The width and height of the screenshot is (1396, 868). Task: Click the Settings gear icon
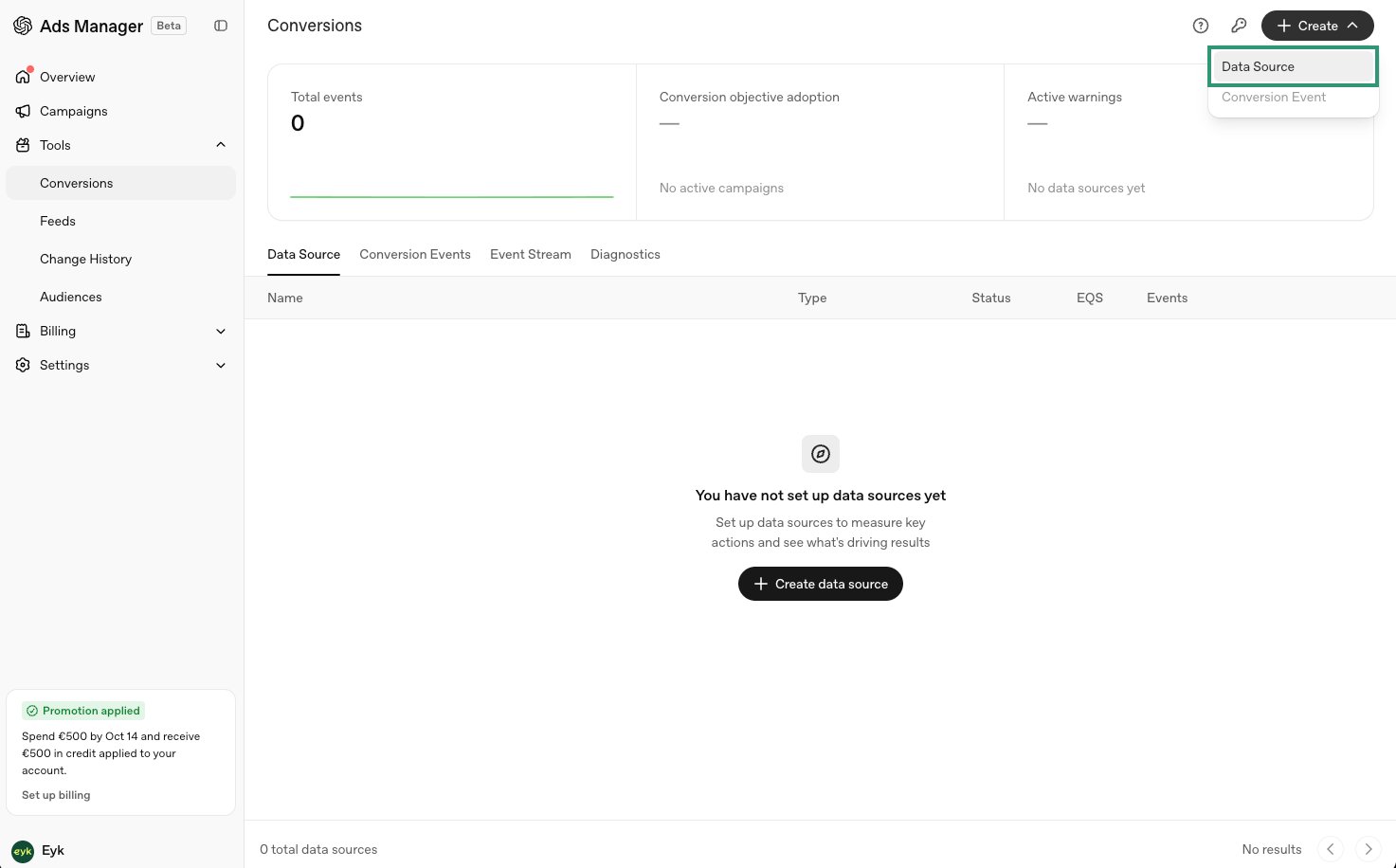click(23, 365)
